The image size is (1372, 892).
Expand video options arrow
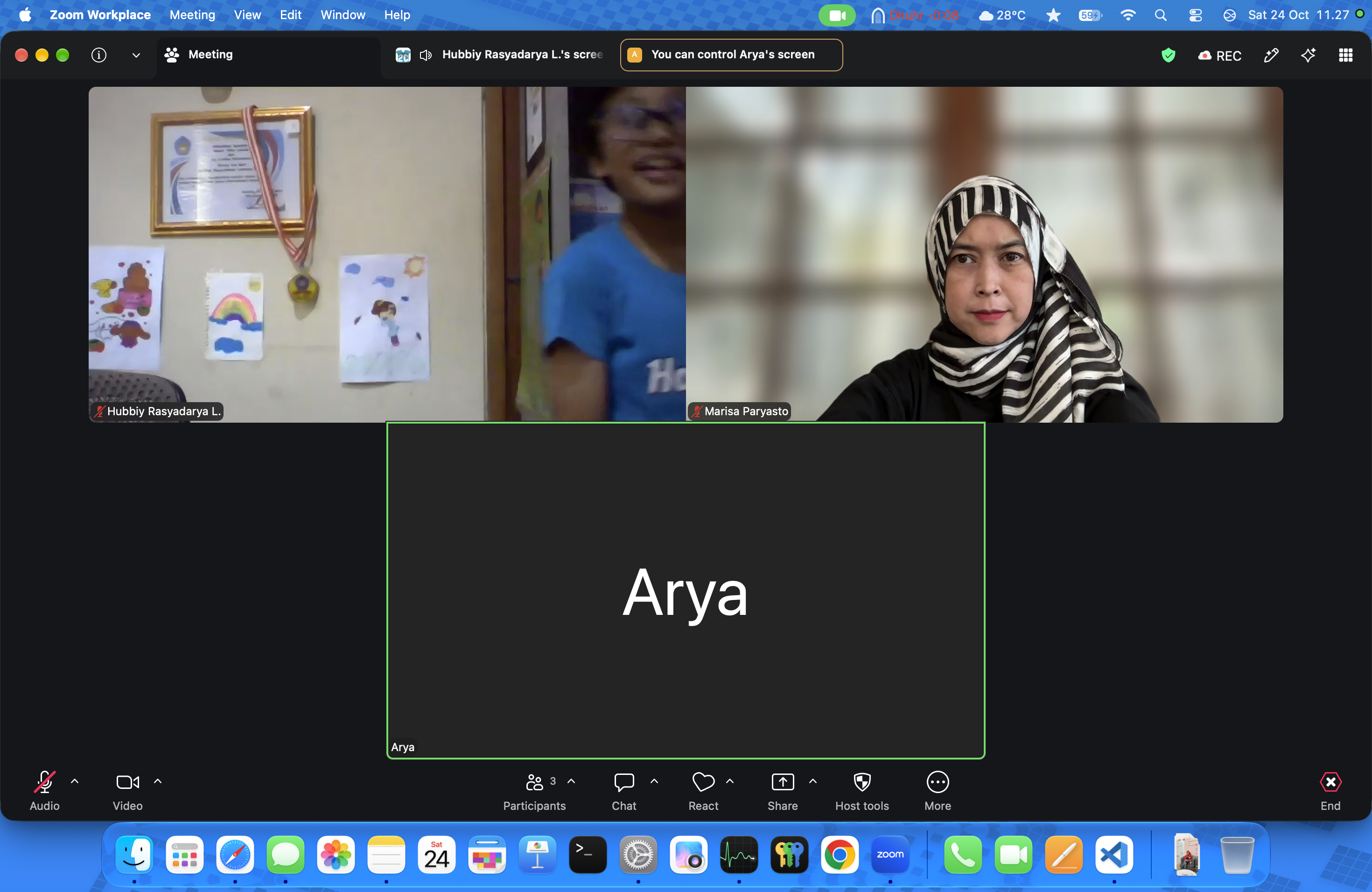click(157, 782)
